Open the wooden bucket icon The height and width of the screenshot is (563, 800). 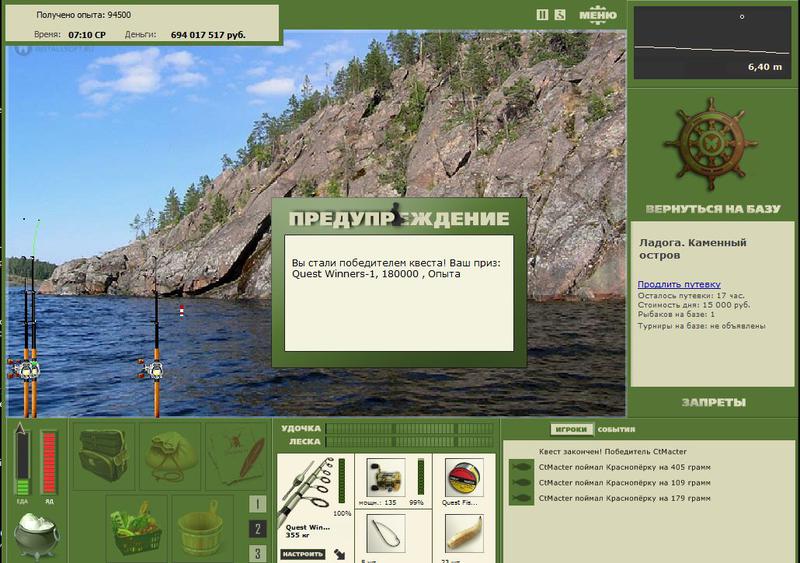202,528
